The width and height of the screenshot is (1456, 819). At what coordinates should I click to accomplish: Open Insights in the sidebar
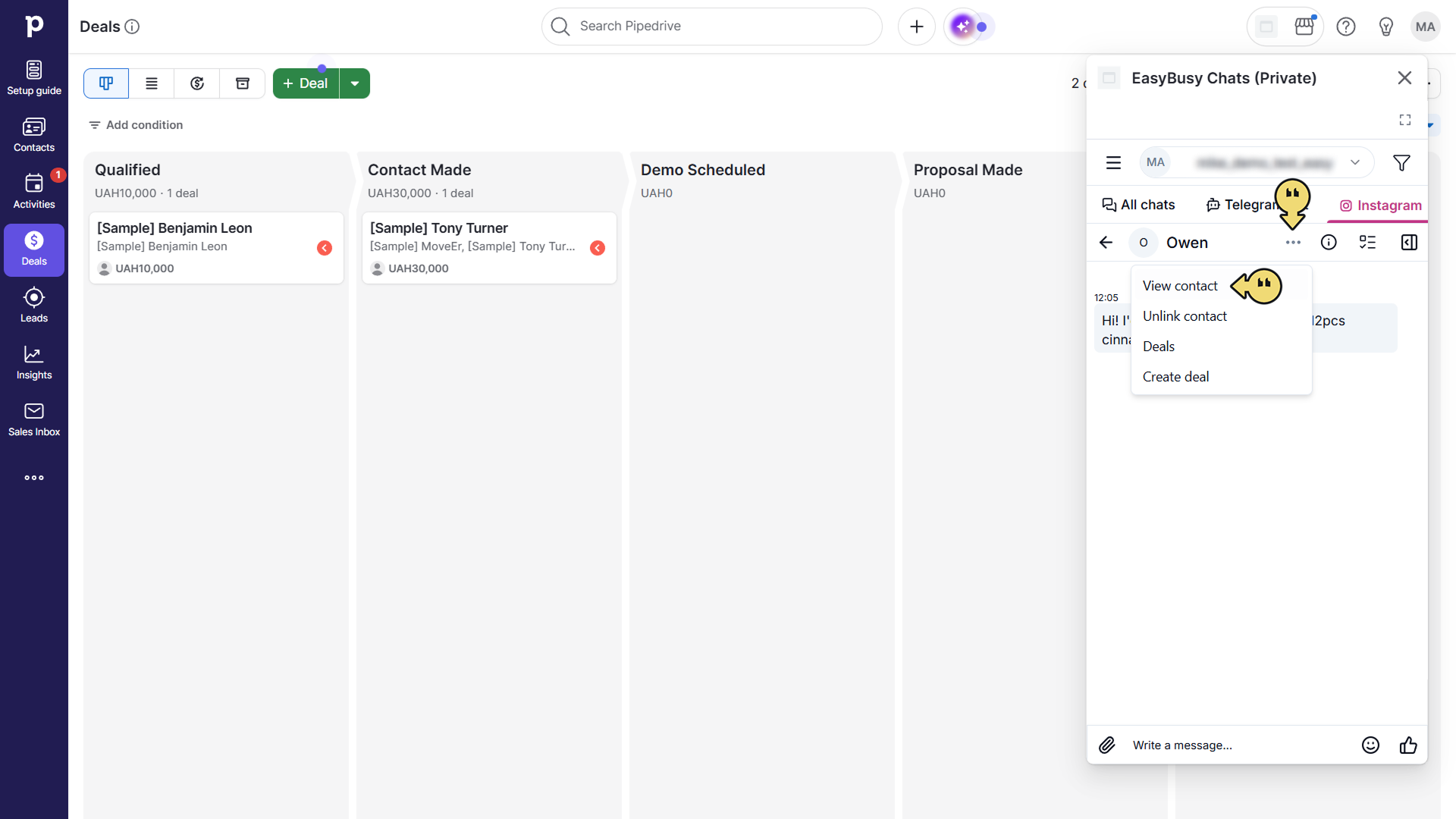click(x=34, y=362)
